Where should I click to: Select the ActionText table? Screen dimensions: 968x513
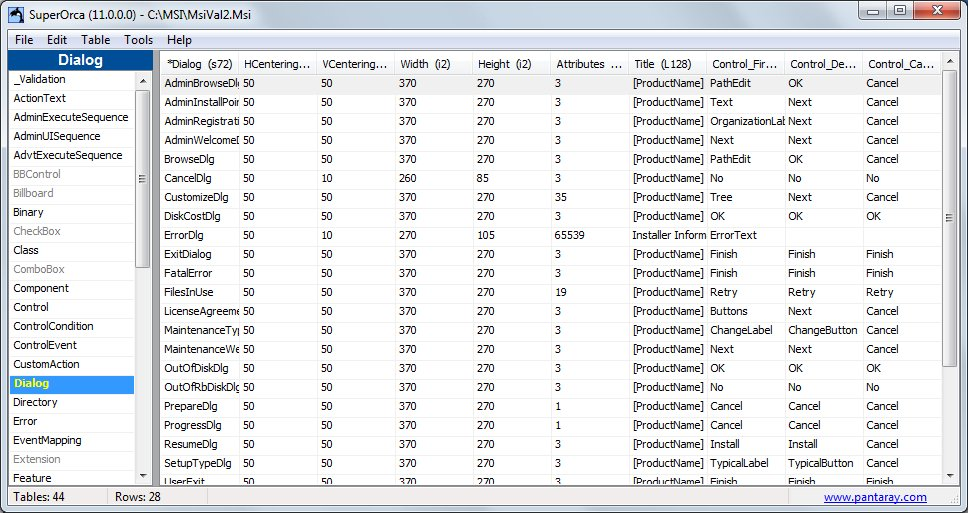(x=72, y=98)
